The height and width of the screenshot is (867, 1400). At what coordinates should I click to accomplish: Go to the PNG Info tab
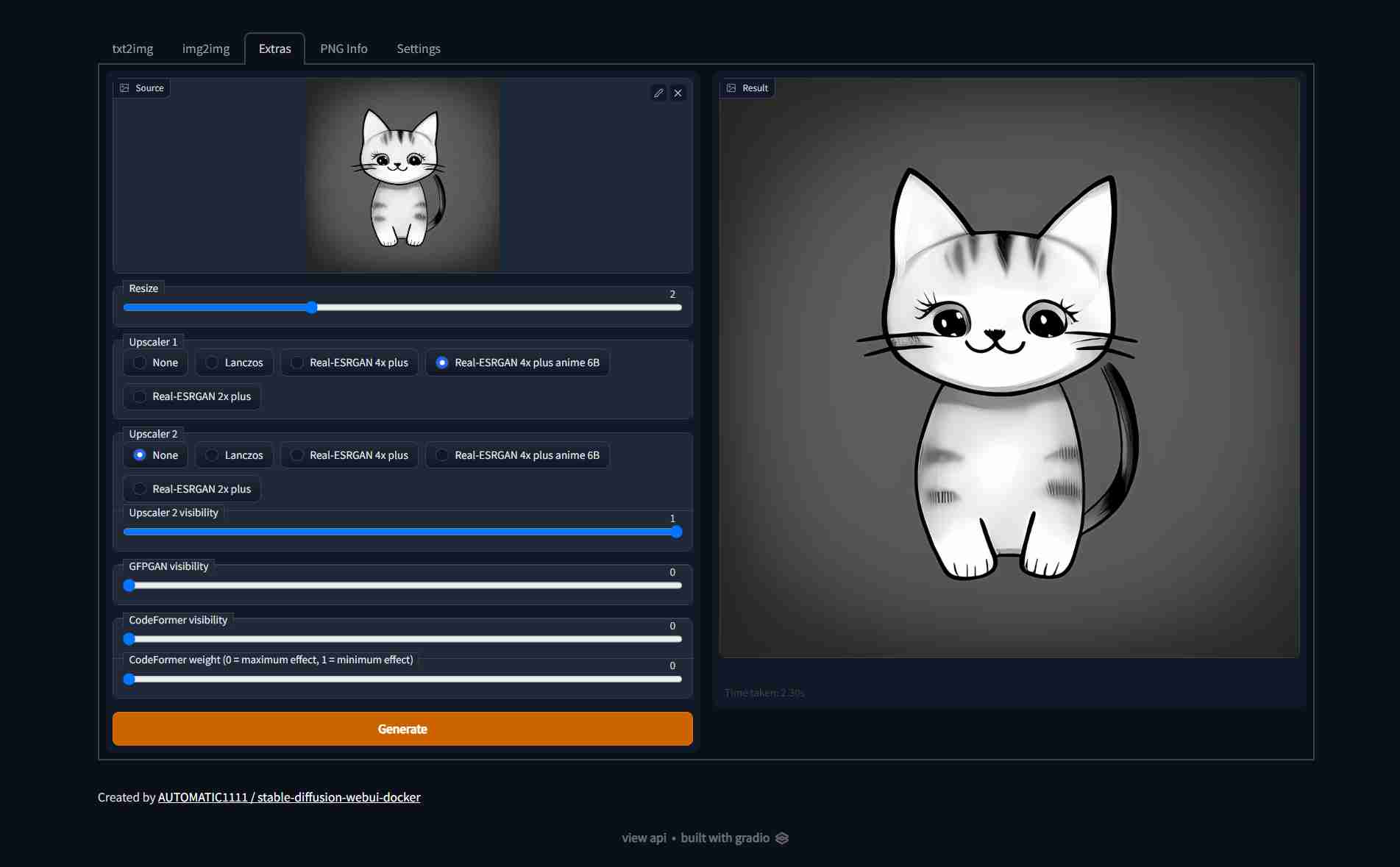pyautogui.click(x=344, y=49)
